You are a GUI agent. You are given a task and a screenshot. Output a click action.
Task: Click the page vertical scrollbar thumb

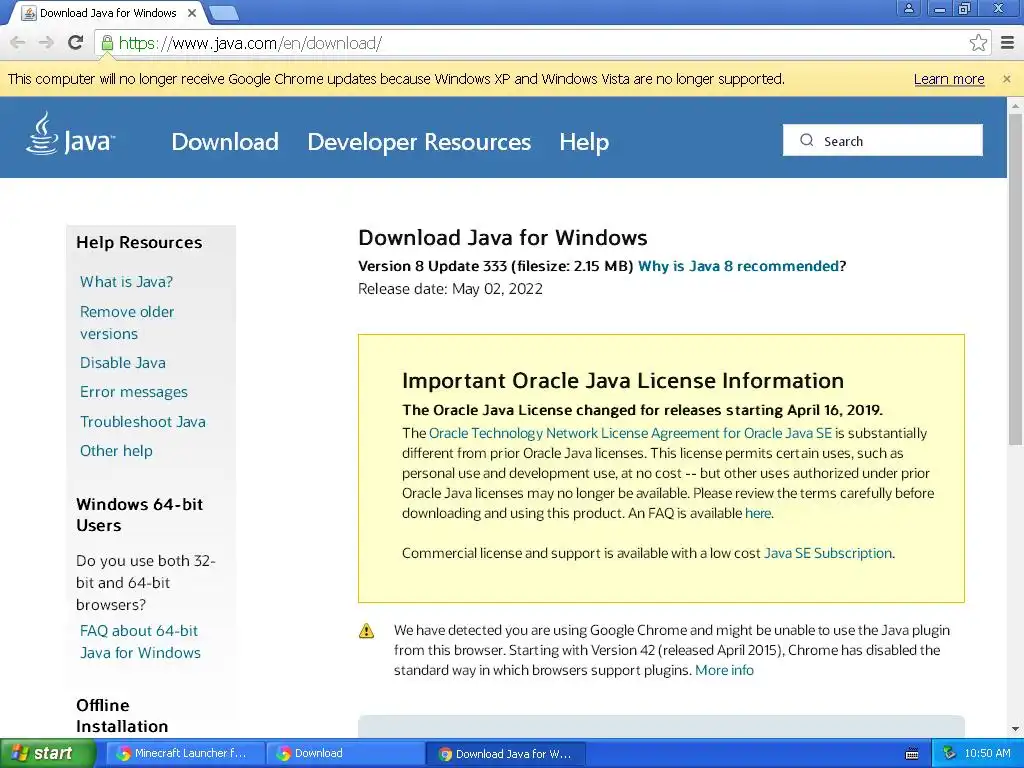pyautogui.click(x=1015, y=280)
